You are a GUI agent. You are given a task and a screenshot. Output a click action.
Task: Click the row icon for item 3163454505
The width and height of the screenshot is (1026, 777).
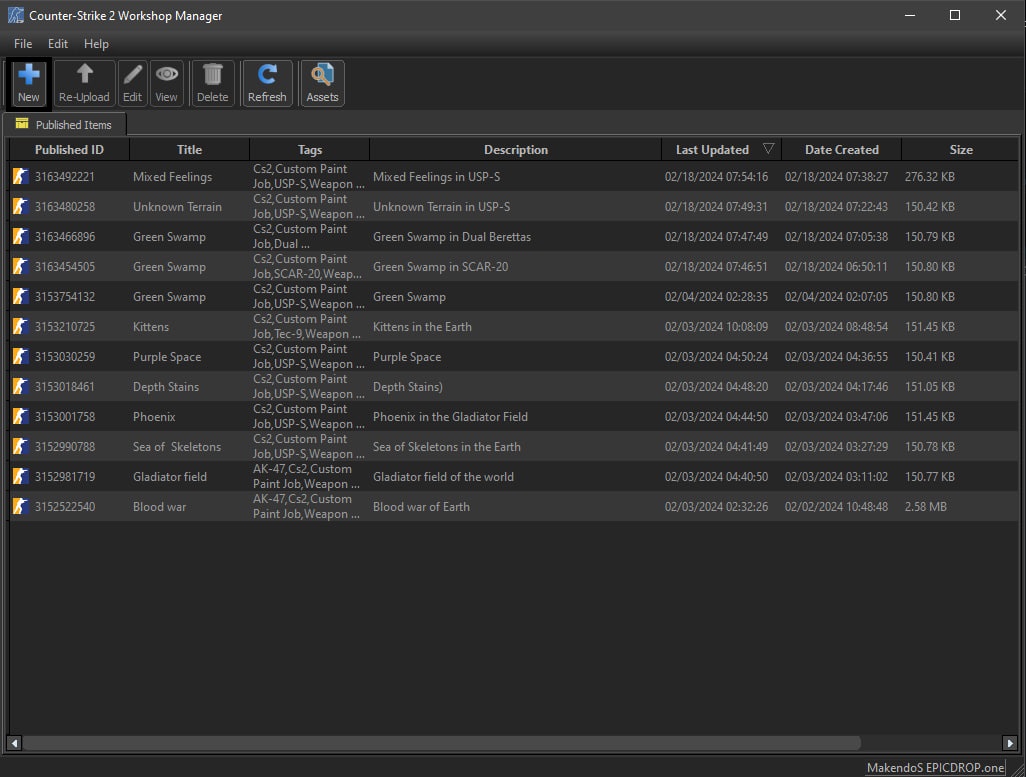[20, 266]
